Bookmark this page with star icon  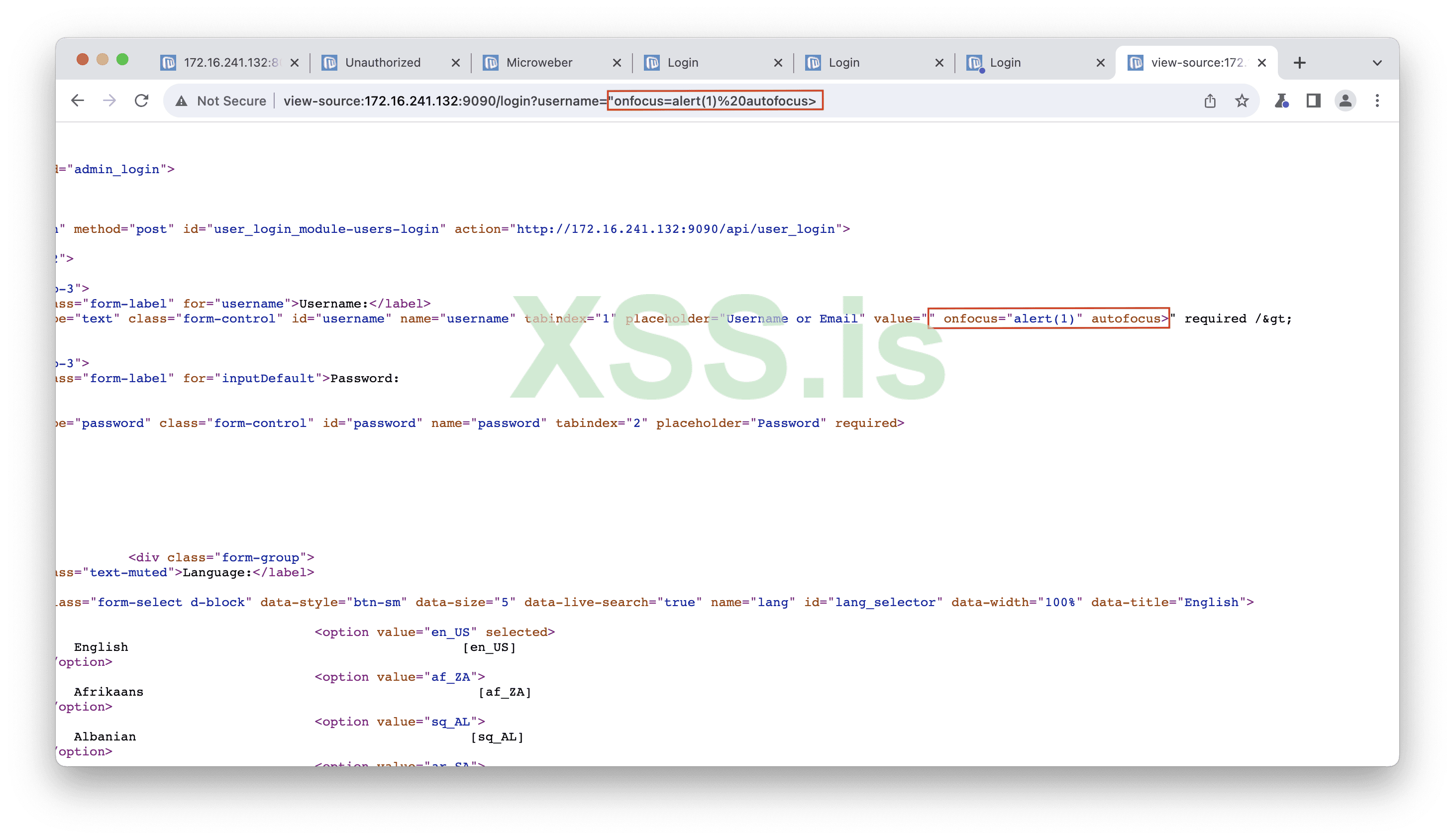tap(1242, 101)
